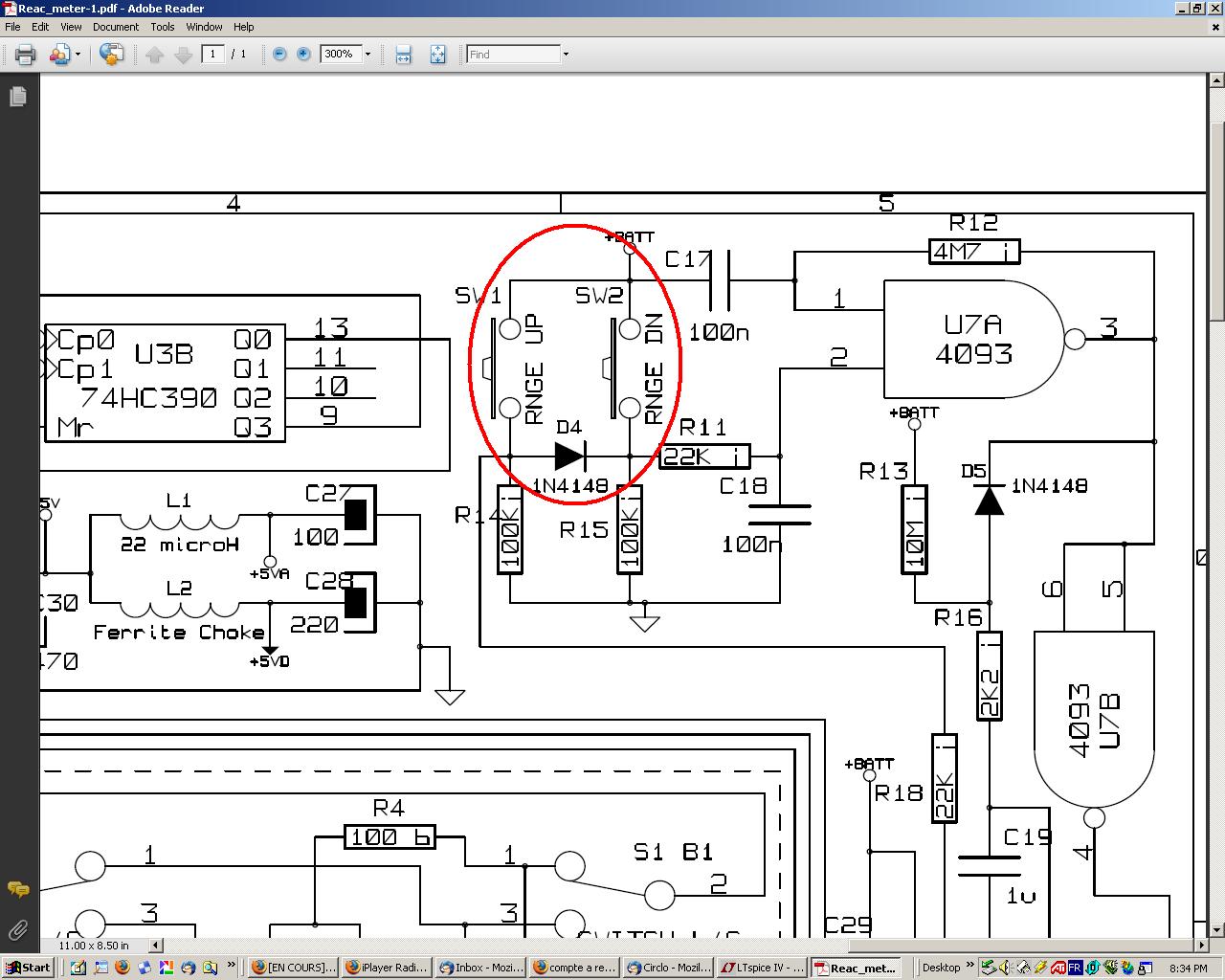Click the 11.00 x 8.50 in page size label

click(94, 946)
